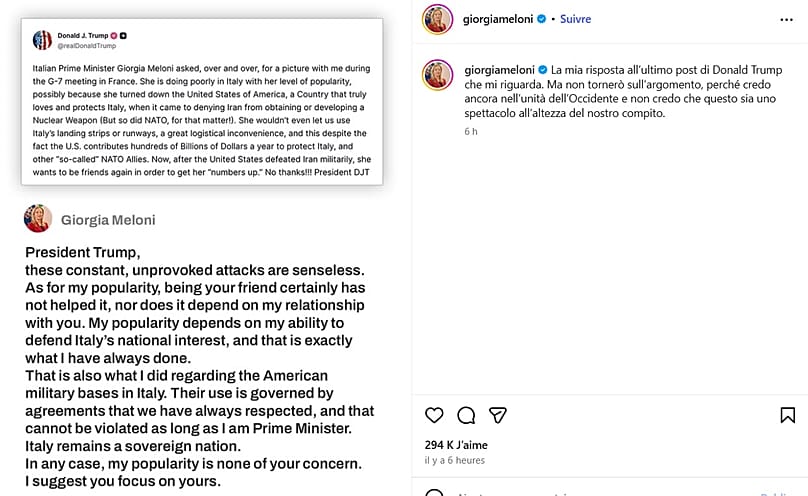The image size is (808, 496).
Task: Click the Suivre follow link
Action: [575, 19]
